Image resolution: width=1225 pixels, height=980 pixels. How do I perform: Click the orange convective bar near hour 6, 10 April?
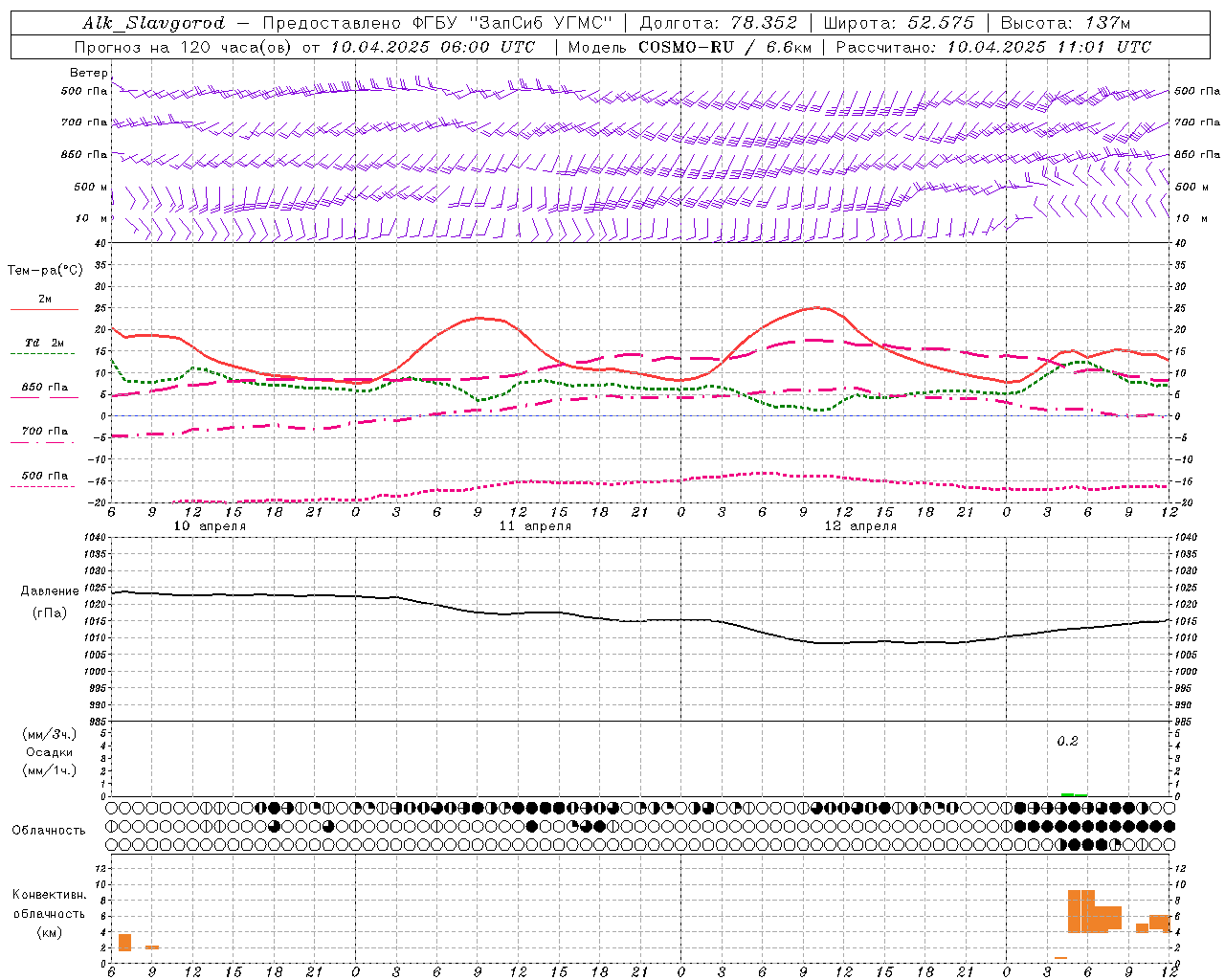[x=124, y=942]
